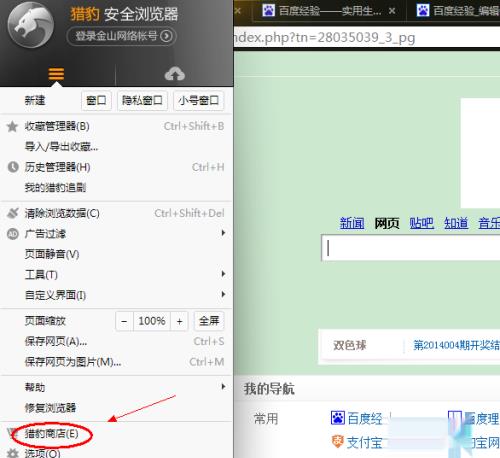The image size is (500, 458).
Task: Select 修复浏览器 menu entry
Action: (115, 408)
